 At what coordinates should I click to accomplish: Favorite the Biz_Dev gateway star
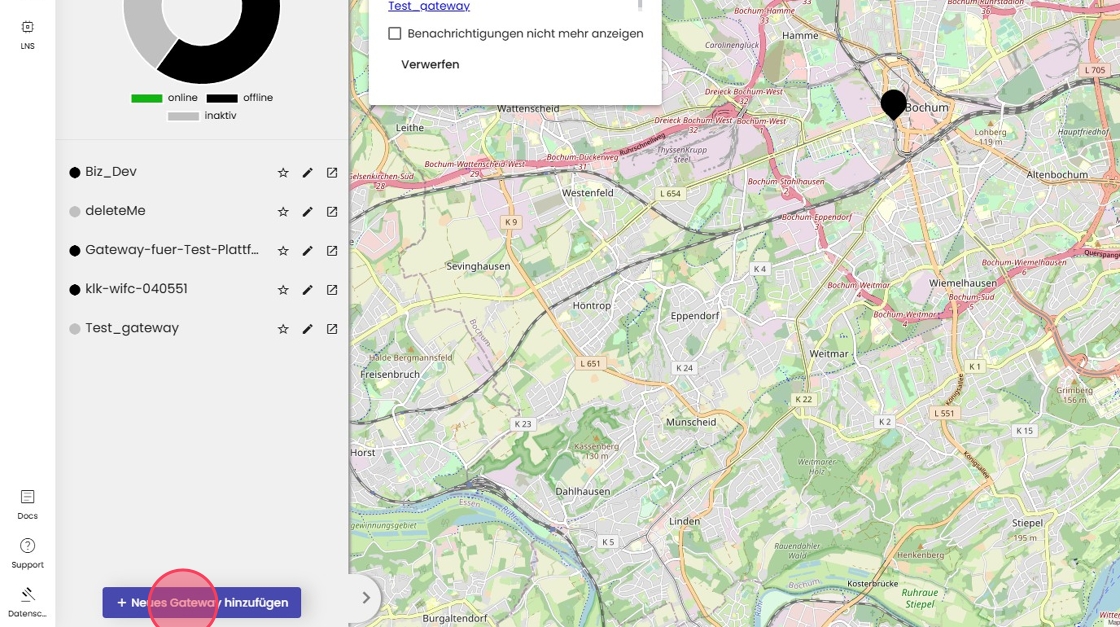283,173
